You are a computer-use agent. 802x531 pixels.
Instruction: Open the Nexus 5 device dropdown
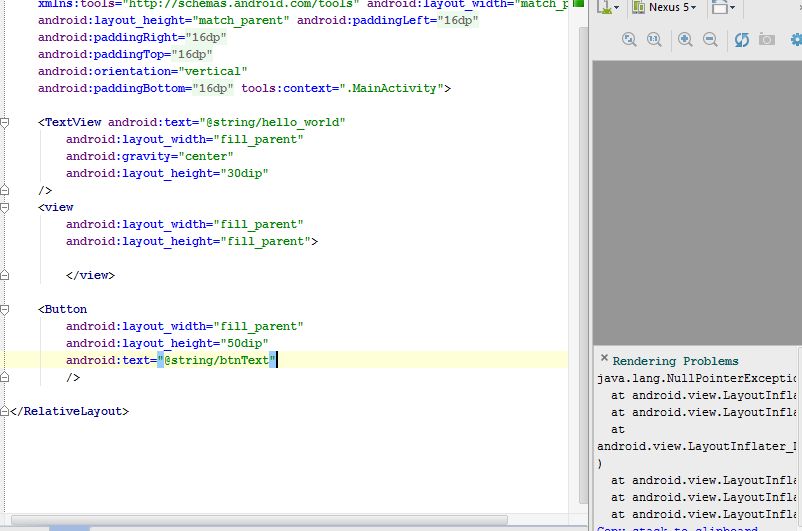click(x=664, y=7)
